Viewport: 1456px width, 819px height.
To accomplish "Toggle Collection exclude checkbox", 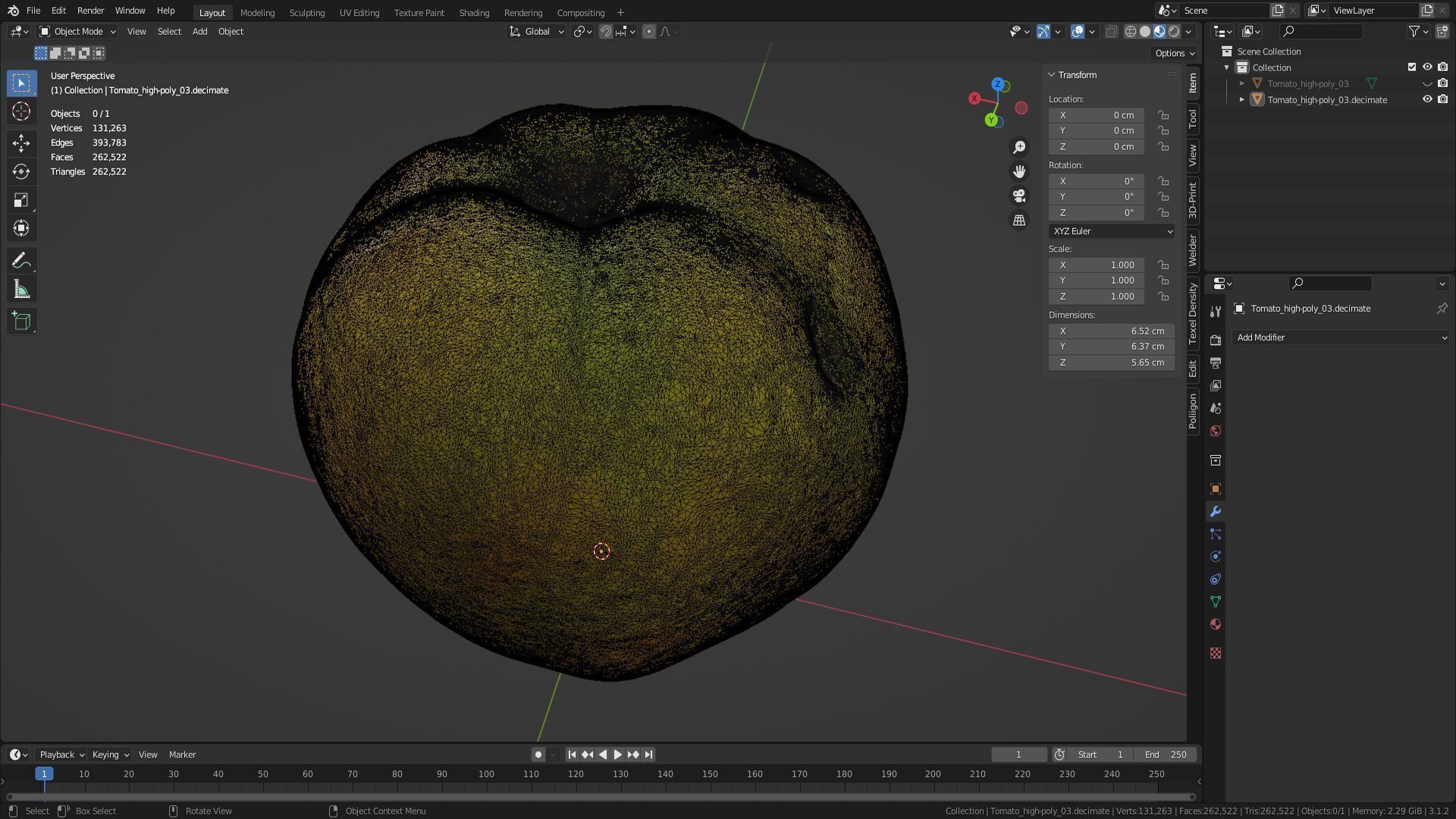I will coord(1412,67).
